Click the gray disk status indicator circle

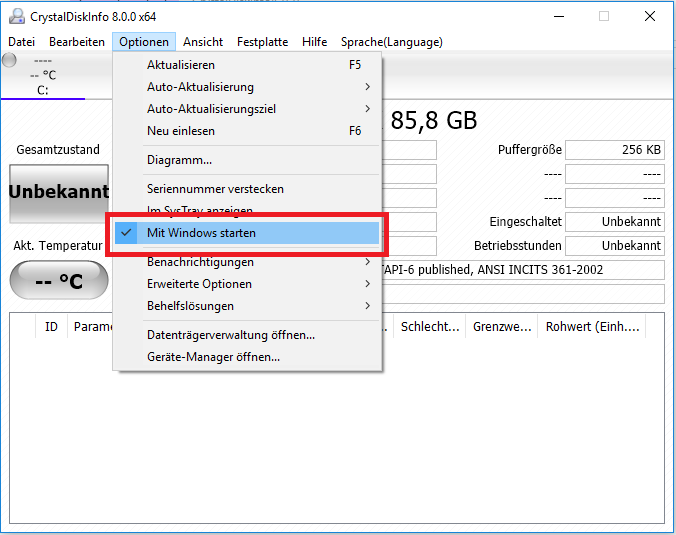[x=10, y=60]
